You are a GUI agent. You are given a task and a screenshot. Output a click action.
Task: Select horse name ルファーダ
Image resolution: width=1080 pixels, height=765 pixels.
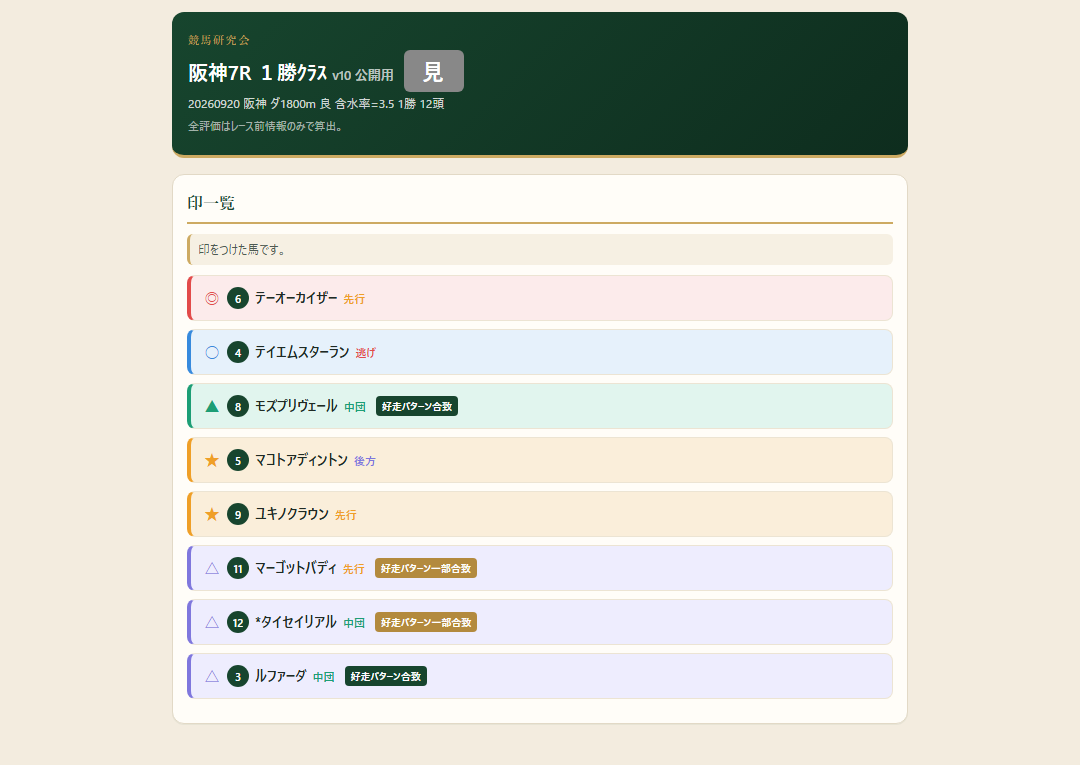(x=280, y=675)
